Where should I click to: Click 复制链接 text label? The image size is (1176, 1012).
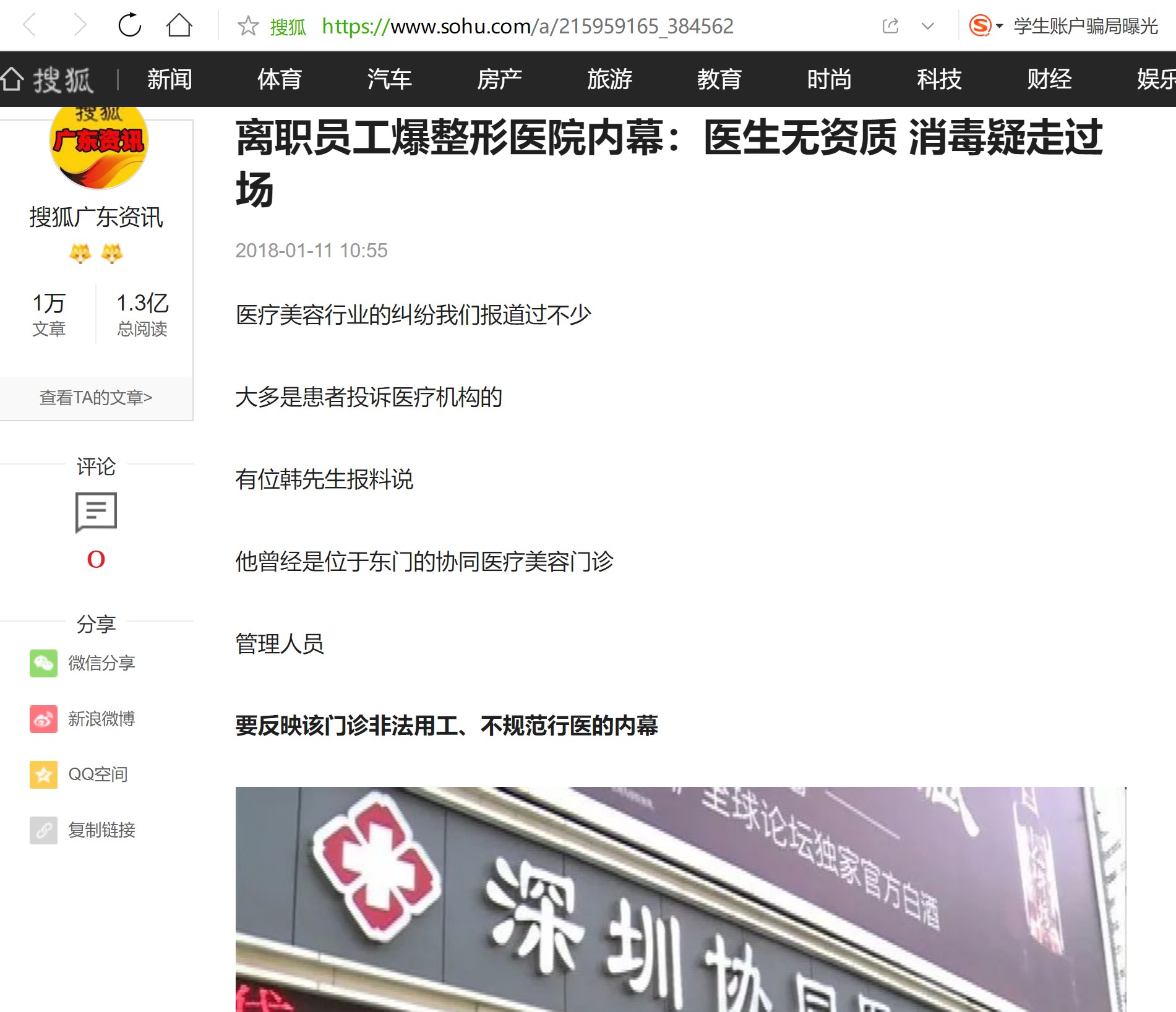click(x=101, y=830)
